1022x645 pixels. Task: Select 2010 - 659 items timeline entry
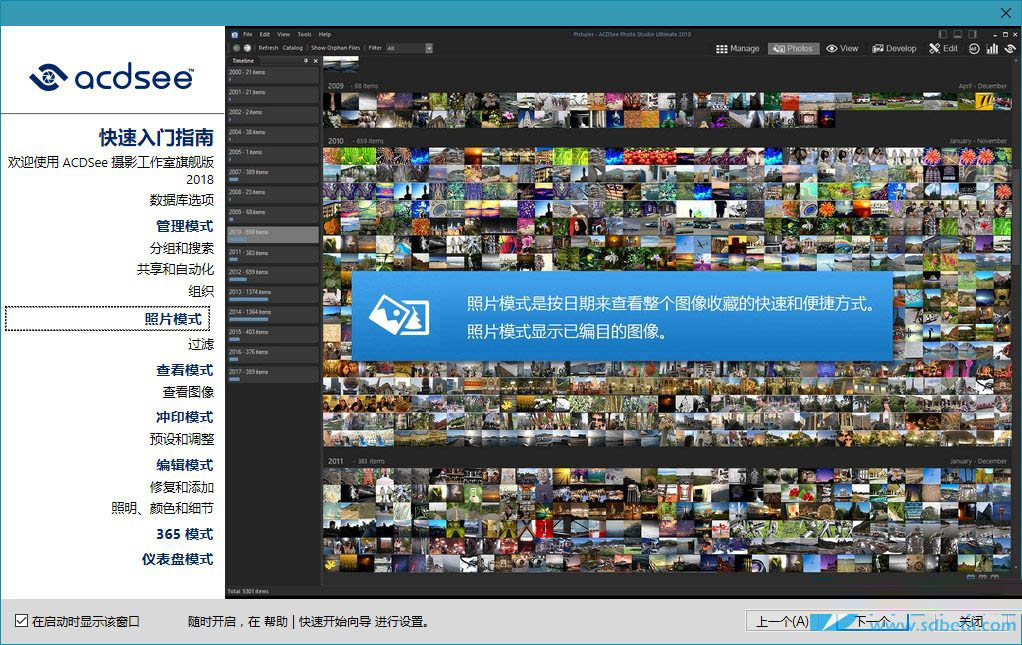coord(272,234)
